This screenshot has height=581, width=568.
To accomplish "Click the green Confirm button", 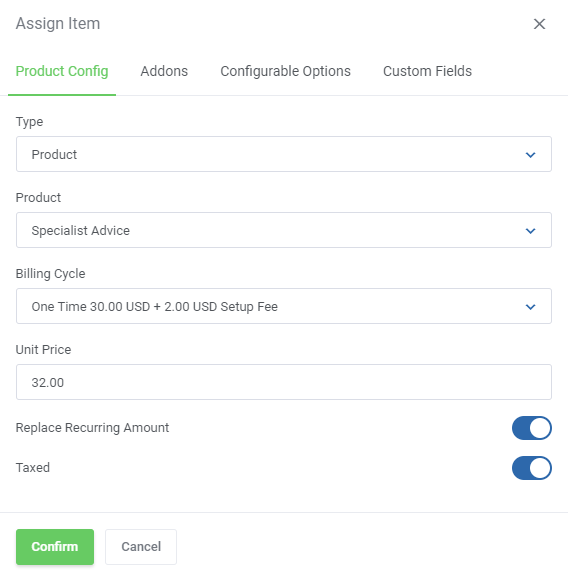I will (x=55, y=547).
